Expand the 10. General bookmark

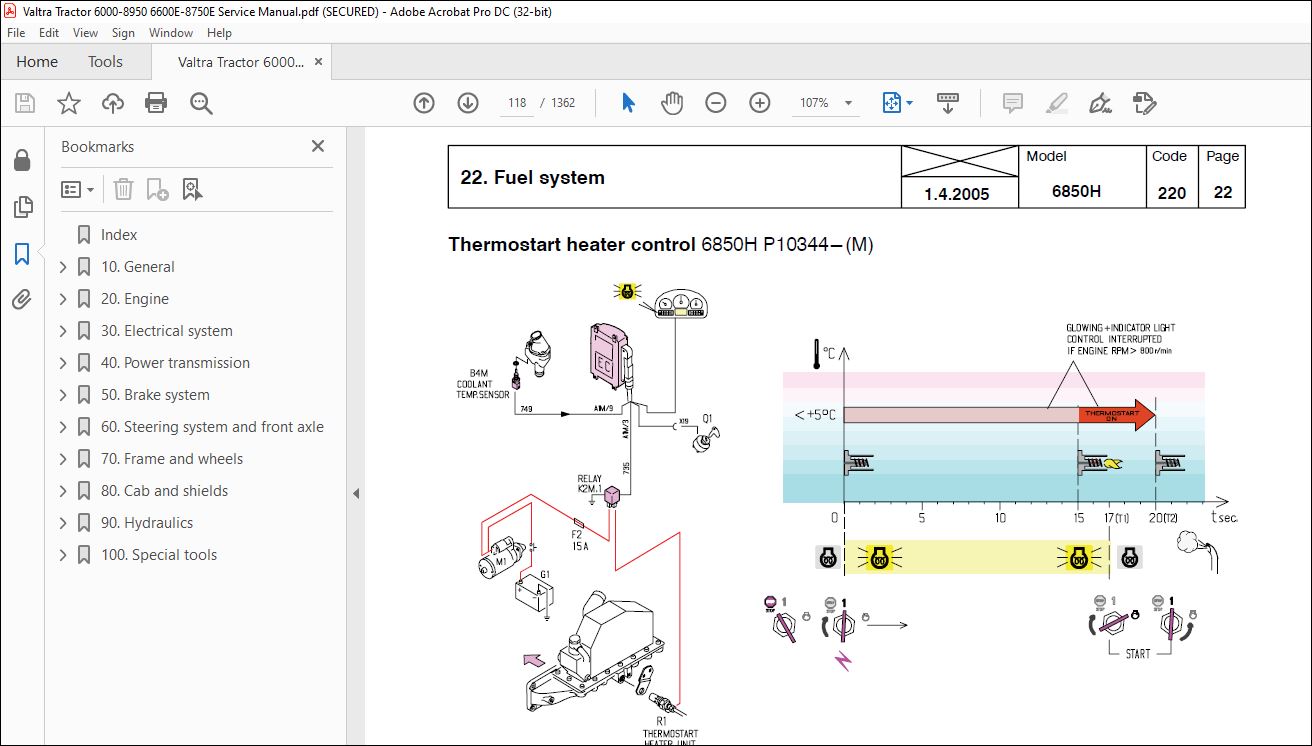click(64, 267)
